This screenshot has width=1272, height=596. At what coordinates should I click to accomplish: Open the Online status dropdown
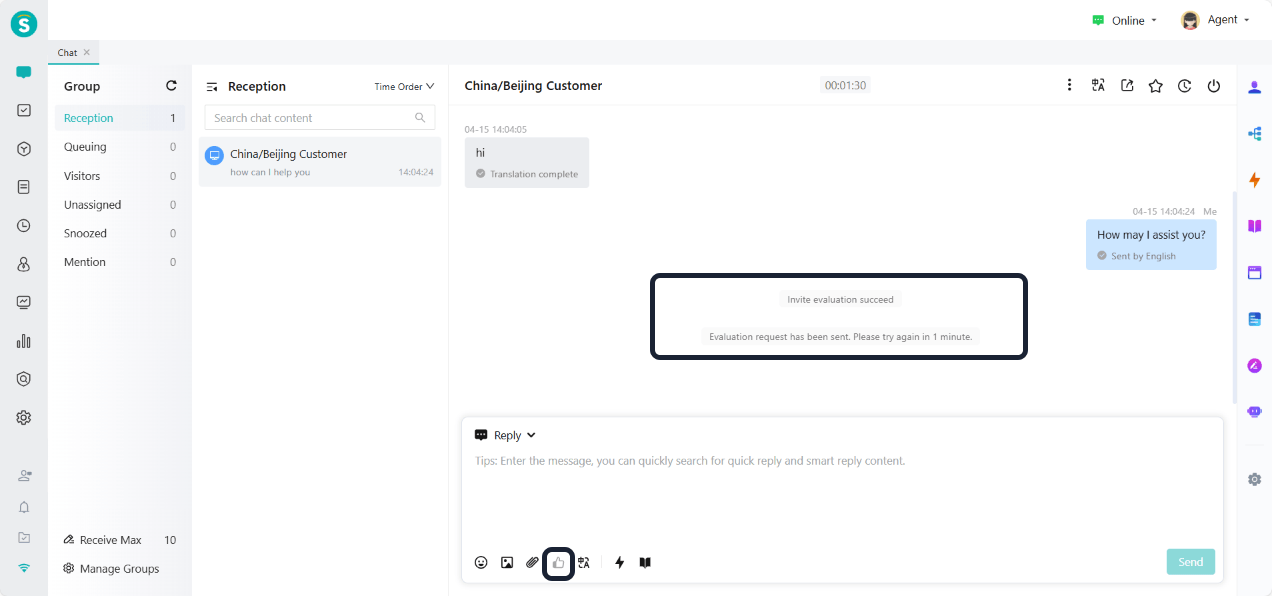pos(1125,20)
